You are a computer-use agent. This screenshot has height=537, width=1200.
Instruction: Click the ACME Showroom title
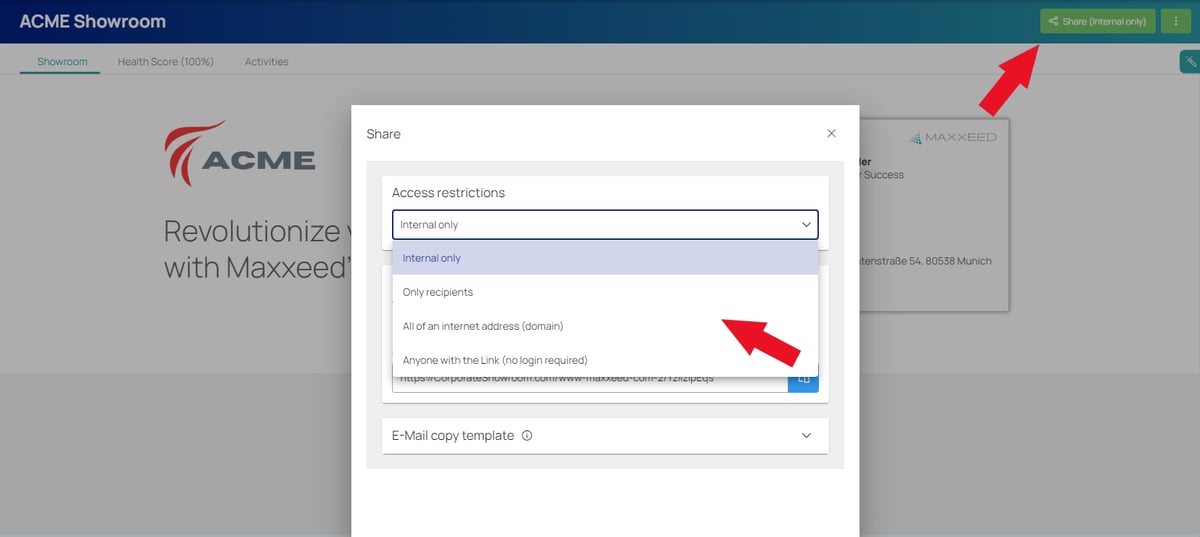coord(93,21)
